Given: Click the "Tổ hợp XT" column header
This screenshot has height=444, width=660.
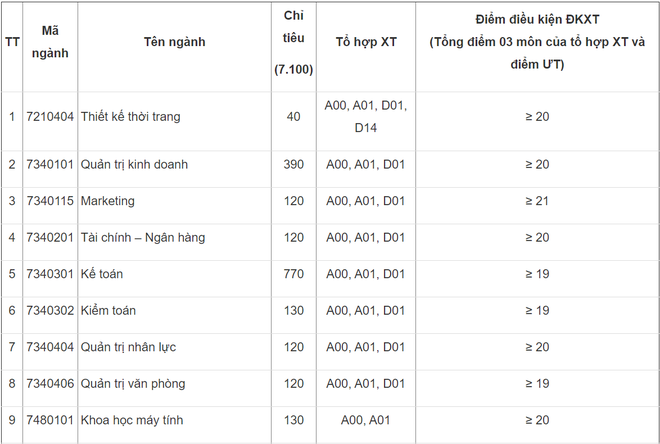Looking at the screenshot, I should point(365,42).
